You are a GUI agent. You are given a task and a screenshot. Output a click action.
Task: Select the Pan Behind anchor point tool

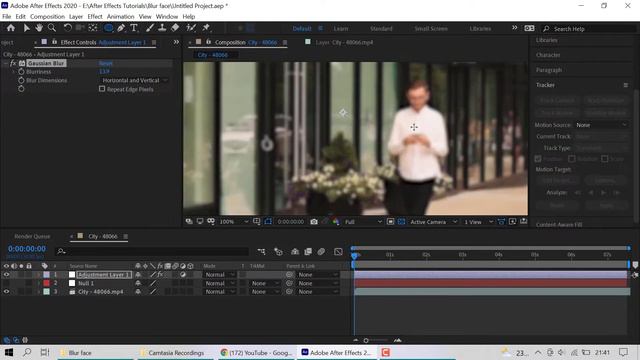[x=93, y=28]
